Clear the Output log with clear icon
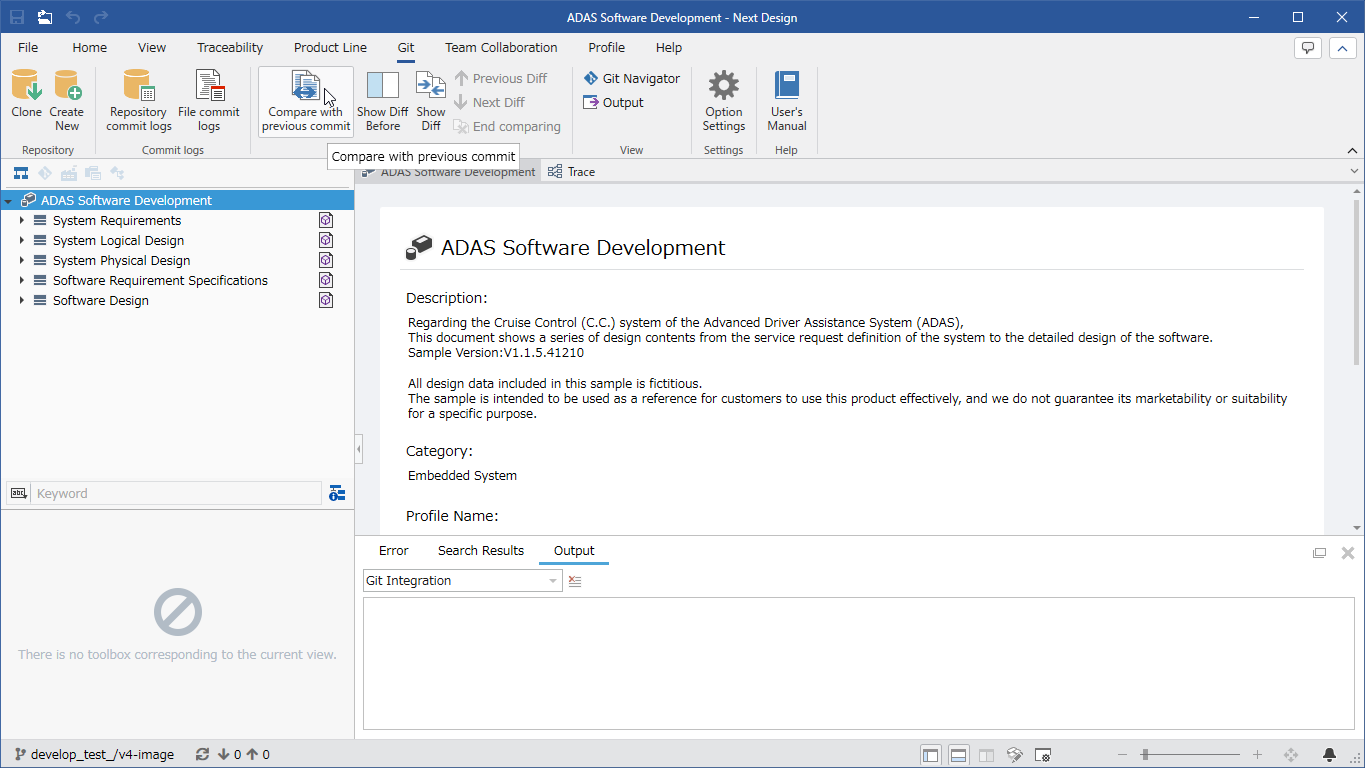This screenshot has width=1365, height=768. (575, 581)
